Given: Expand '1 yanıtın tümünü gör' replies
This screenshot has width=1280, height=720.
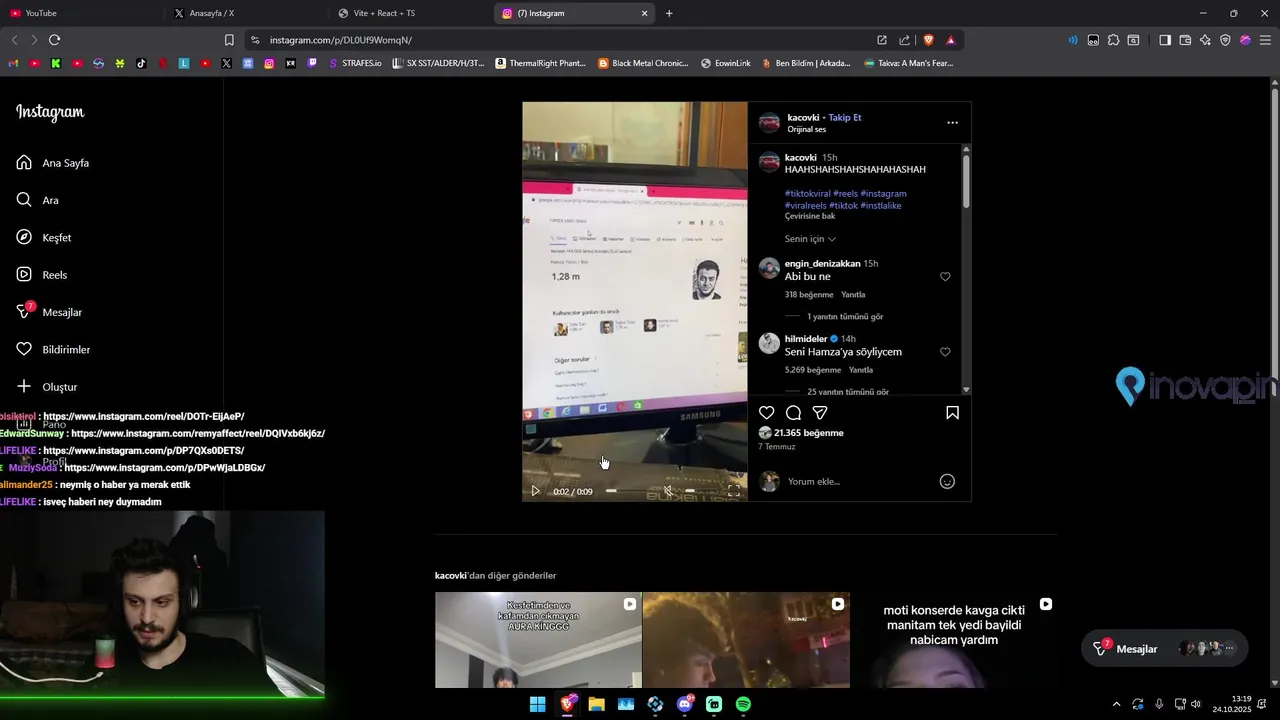Looking at the screenshot, I should point(845,317).
